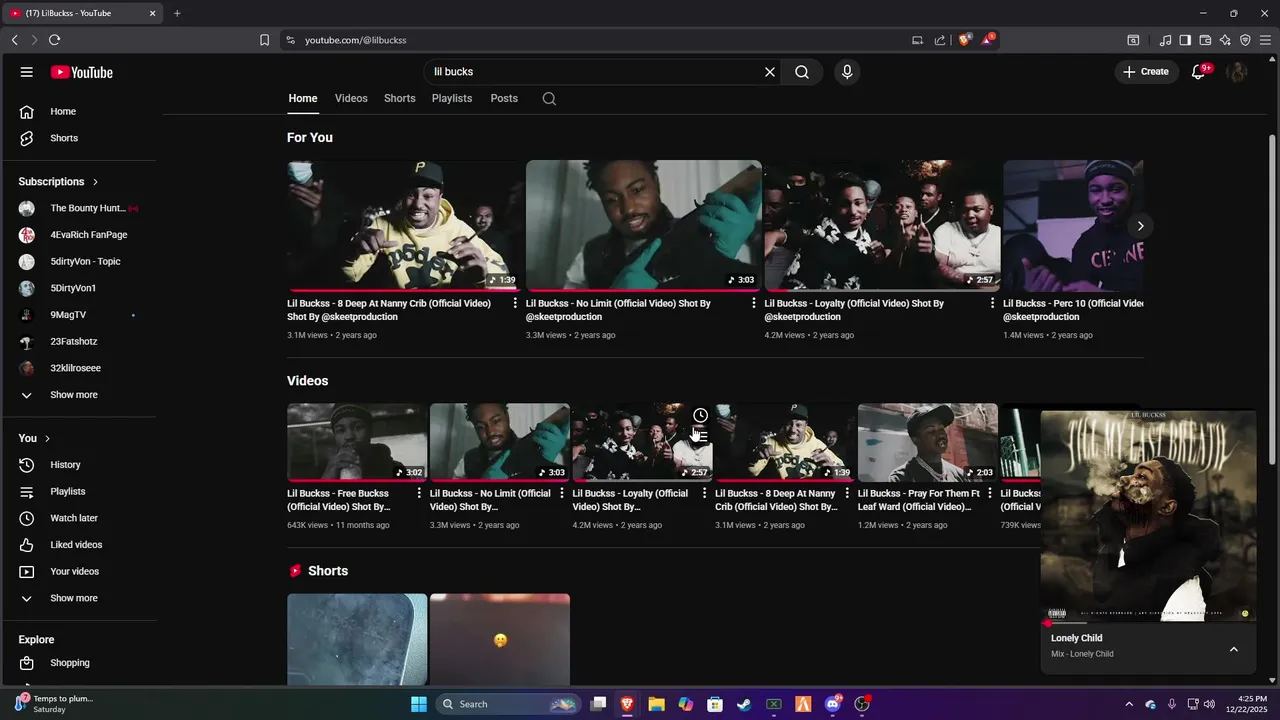Image resolution: width=1280 pixels, height=720 pixels.
Task: Play the Free Buckss video thumbnail
Action: (x=357, y=442)
